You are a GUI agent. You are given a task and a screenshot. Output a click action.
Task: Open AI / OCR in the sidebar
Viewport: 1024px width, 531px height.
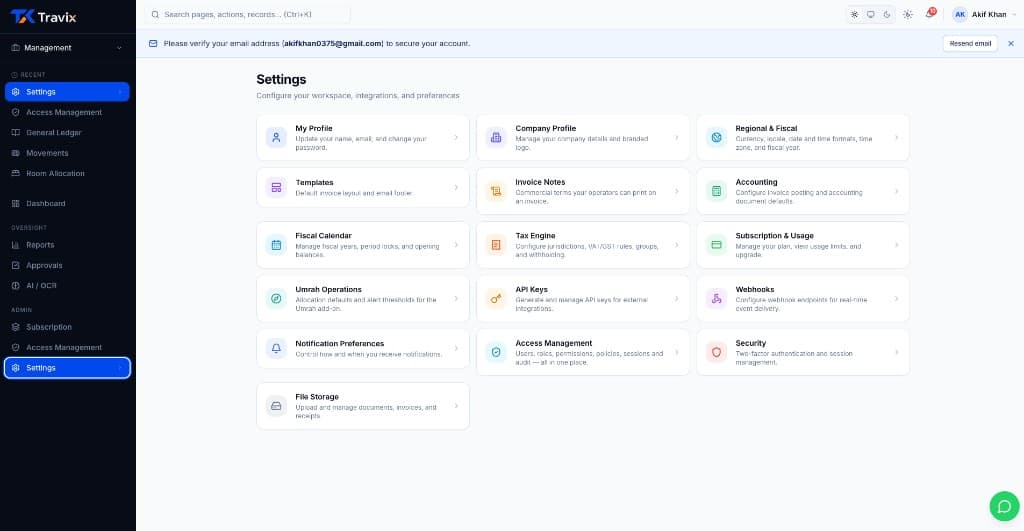[x=67, y=285]
